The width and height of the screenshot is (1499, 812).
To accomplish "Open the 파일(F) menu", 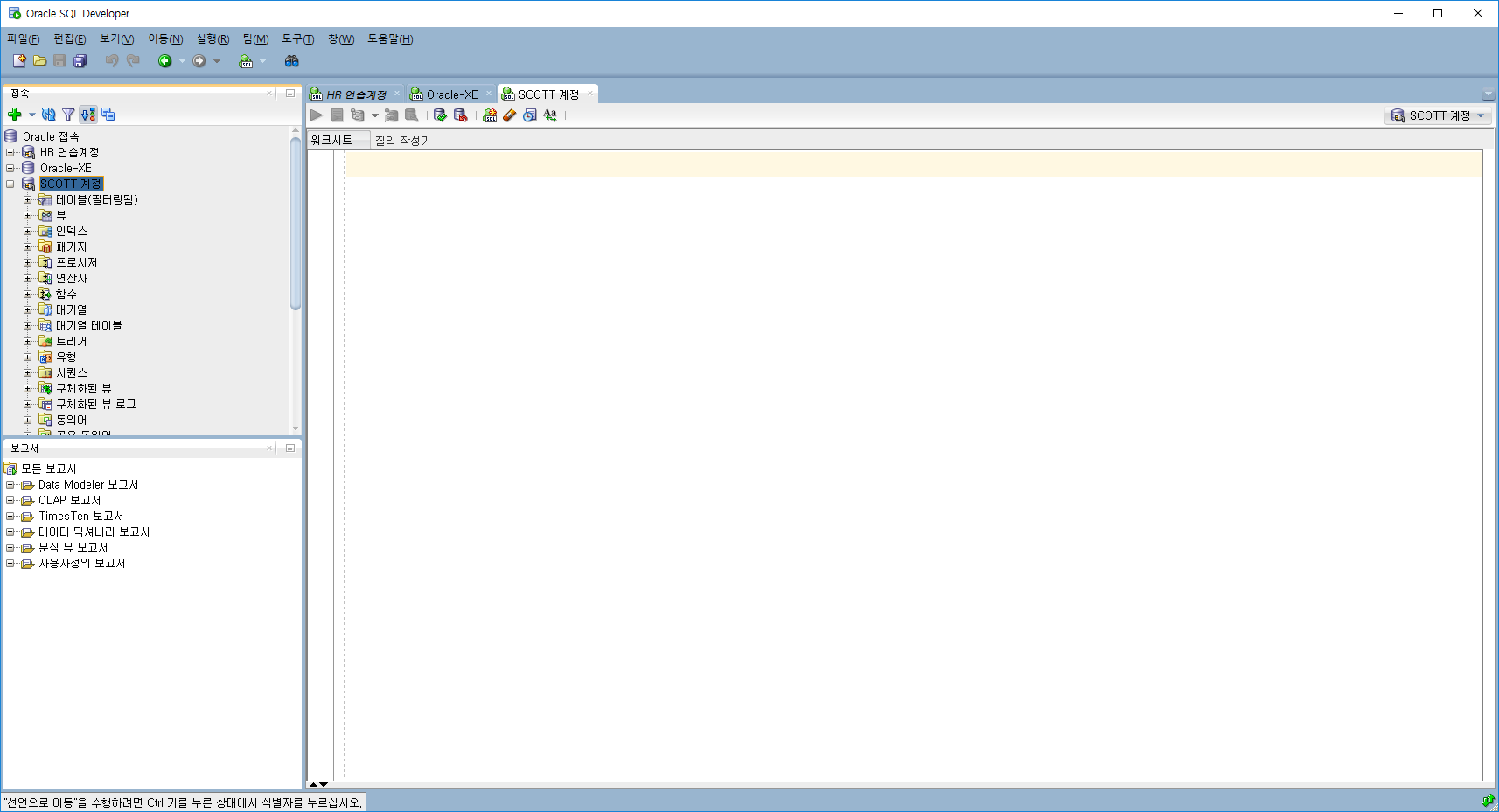I will click(x=24, y=38).
